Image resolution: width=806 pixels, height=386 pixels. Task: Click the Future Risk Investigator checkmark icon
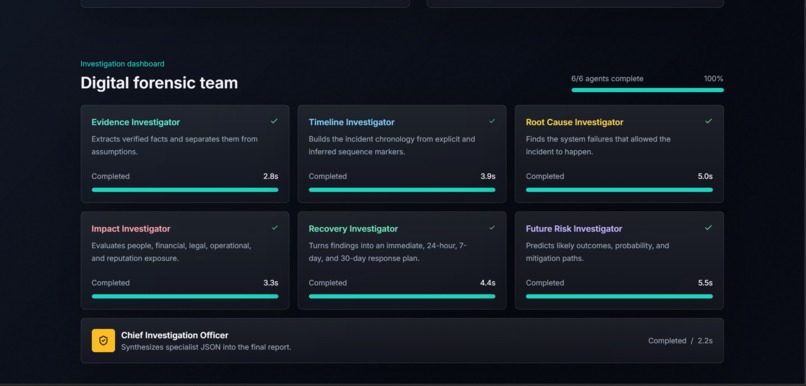(709, 228)
